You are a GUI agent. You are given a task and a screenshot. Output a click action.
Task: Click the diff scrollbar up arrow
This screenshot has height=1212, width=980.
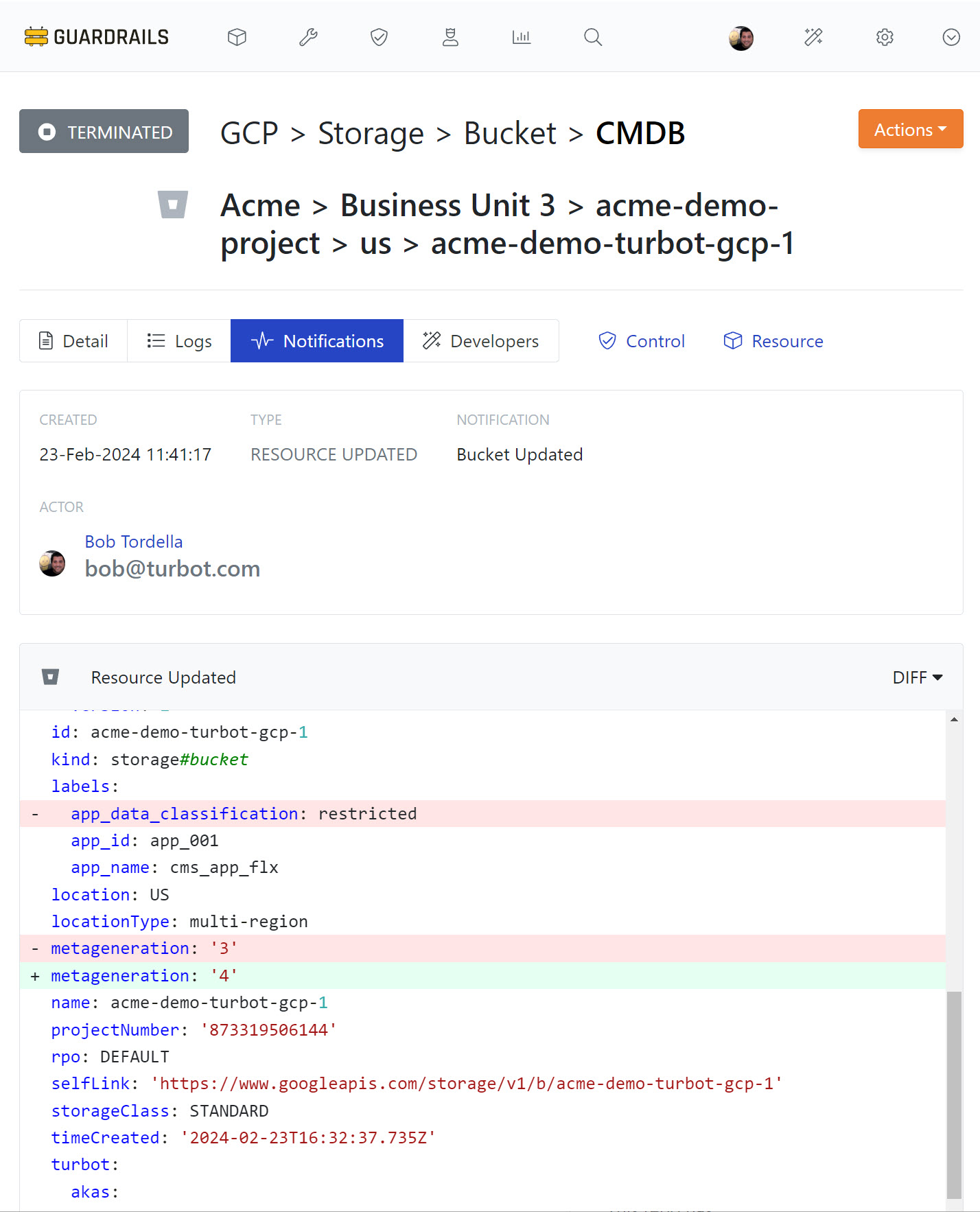point(954,719)
